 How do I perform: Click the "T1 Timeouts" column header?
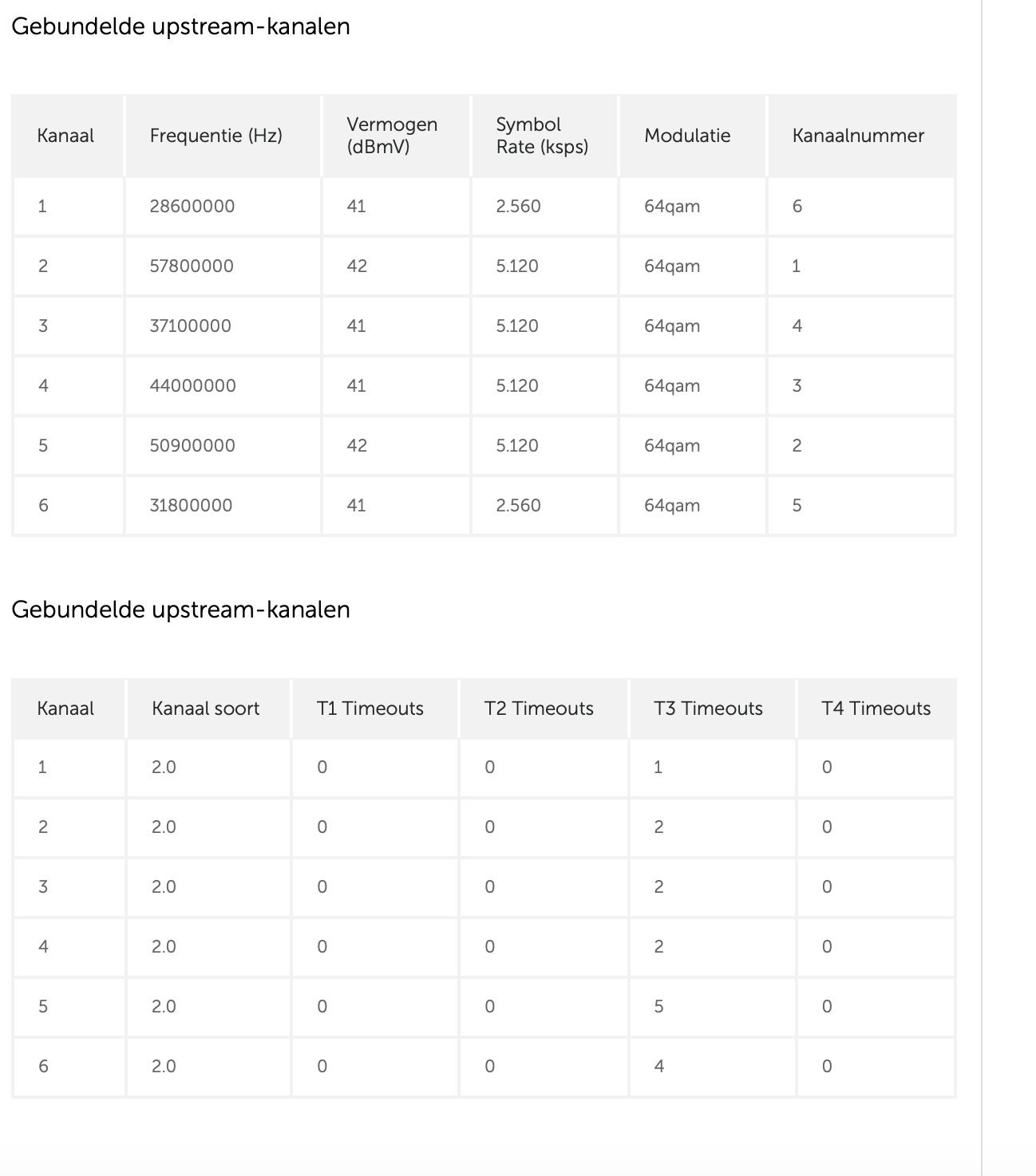(370, 708)
